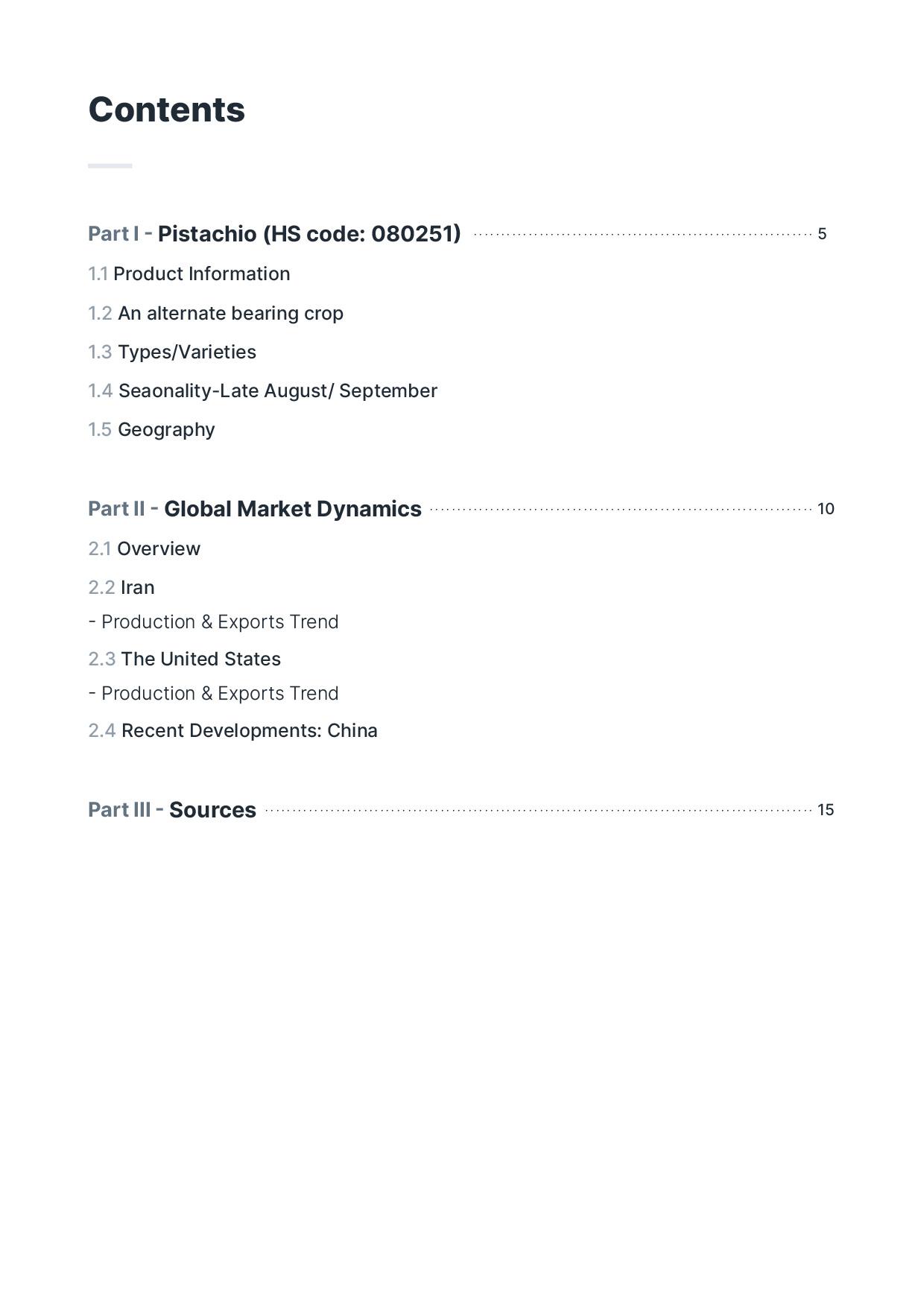Open the 1.5 Geography section link

pos(151,430)
